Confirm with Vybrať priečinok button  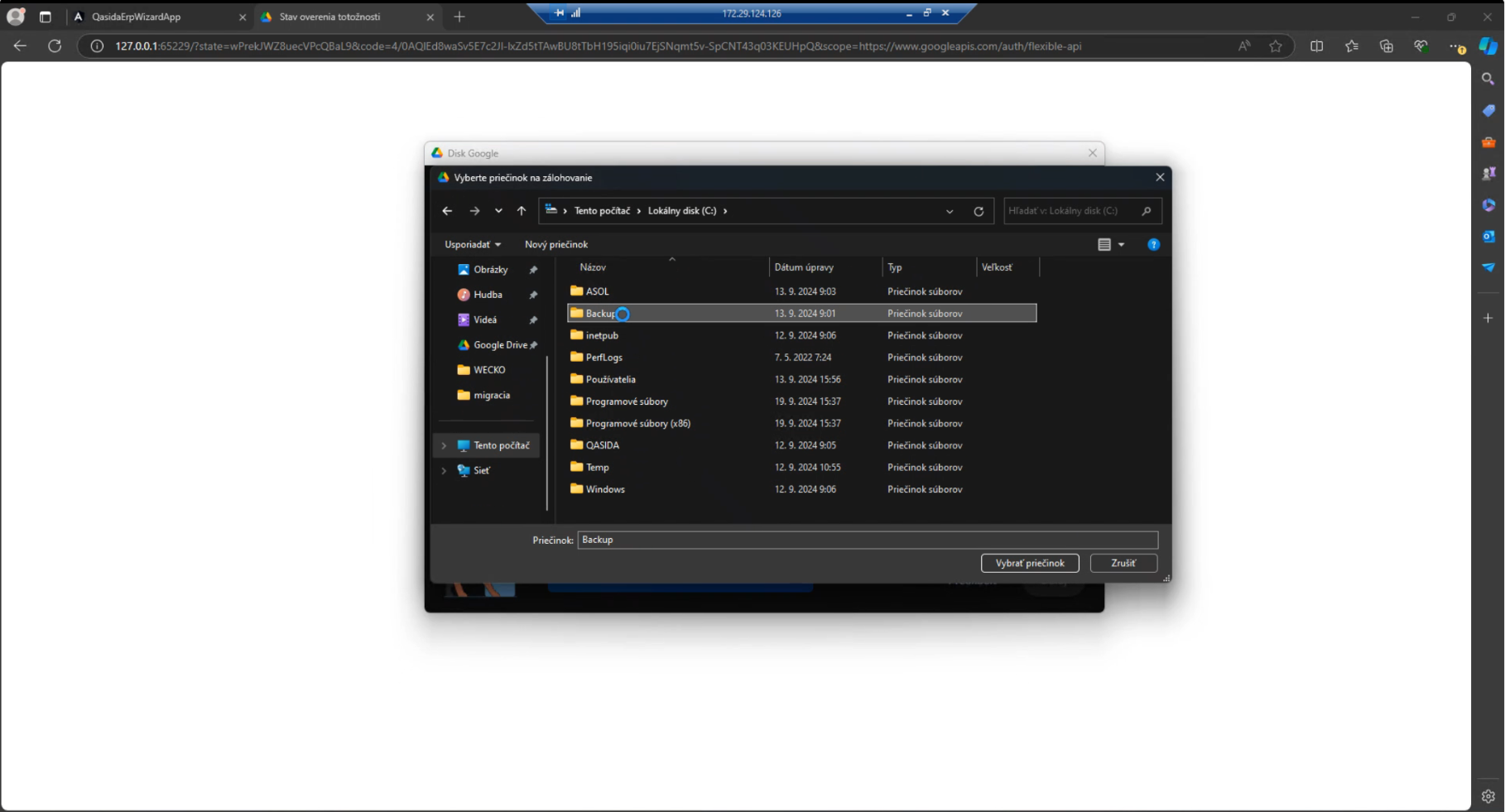[1030, 563]
